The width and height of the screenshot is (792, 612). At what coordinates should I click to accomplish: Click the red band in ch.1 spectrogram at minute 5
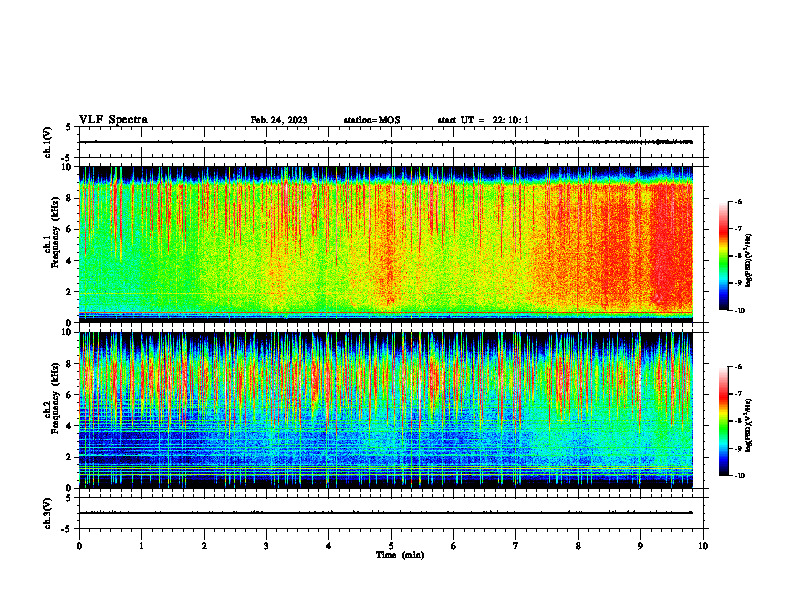point(389,247)
